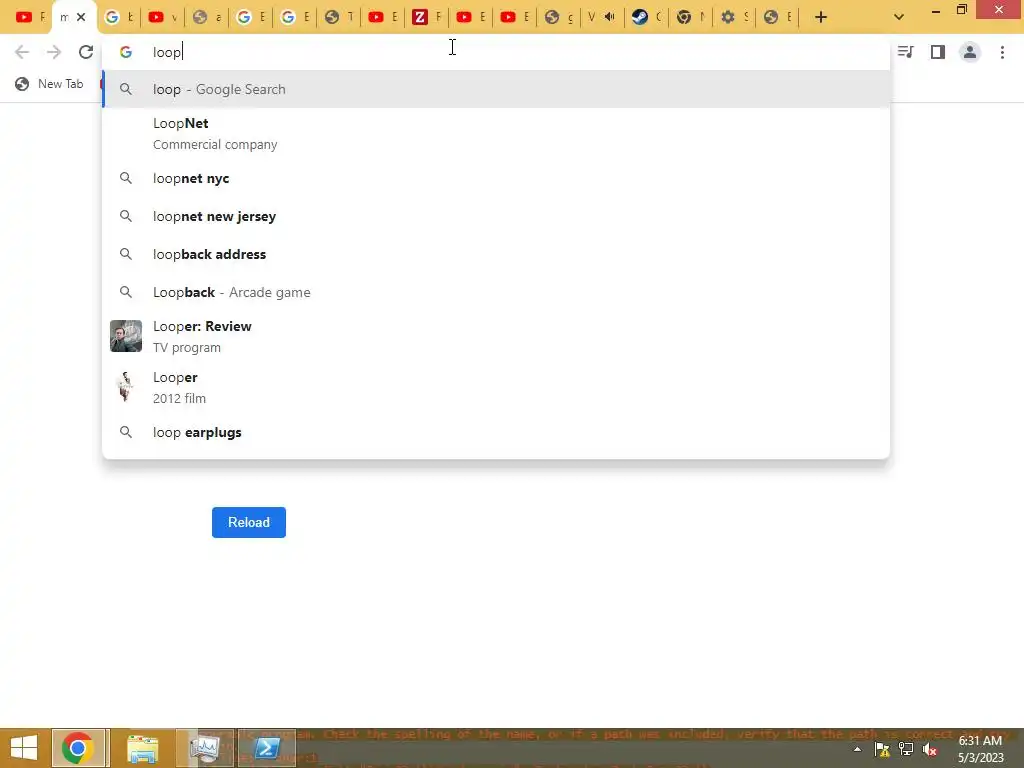Click the search icon beside 'loop earplugs'
Screen dimensions: 1024x768
click(x=126, y=432)
